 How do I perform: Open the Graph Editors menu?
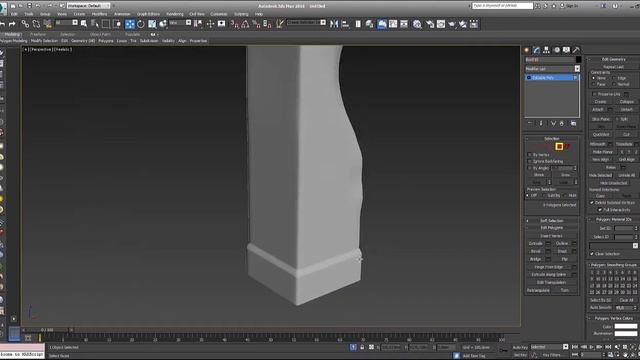click(x=148, y=14)
